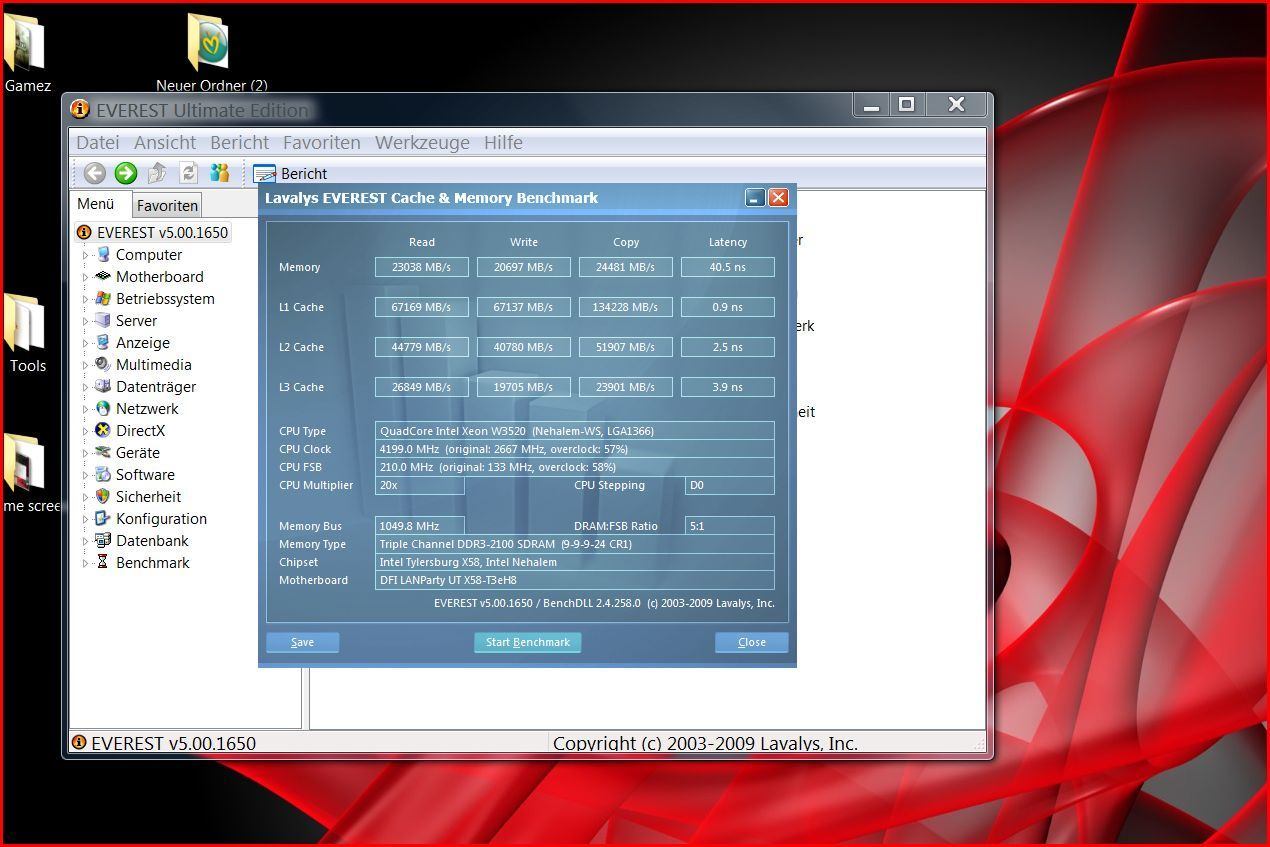The width and height of the screenshot is (1270, 847).
Task: Click the users toolbar icon
Action: (219, 173)
